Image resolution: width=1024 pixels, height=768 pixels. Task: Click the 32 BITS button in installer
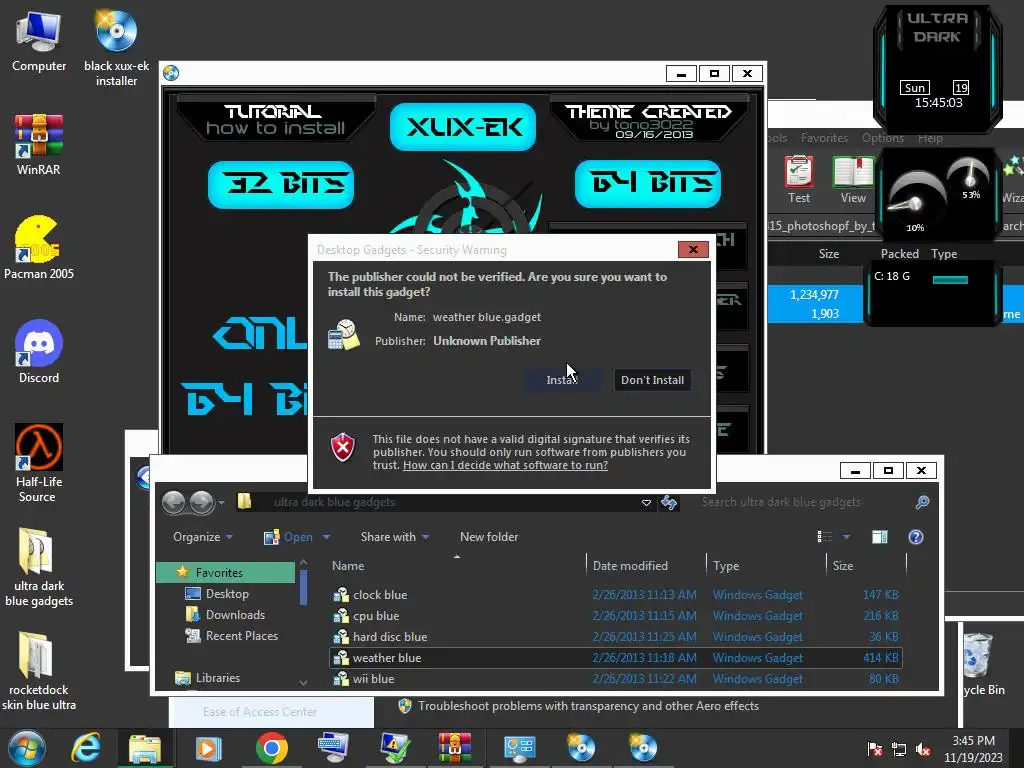click(281, 184)
